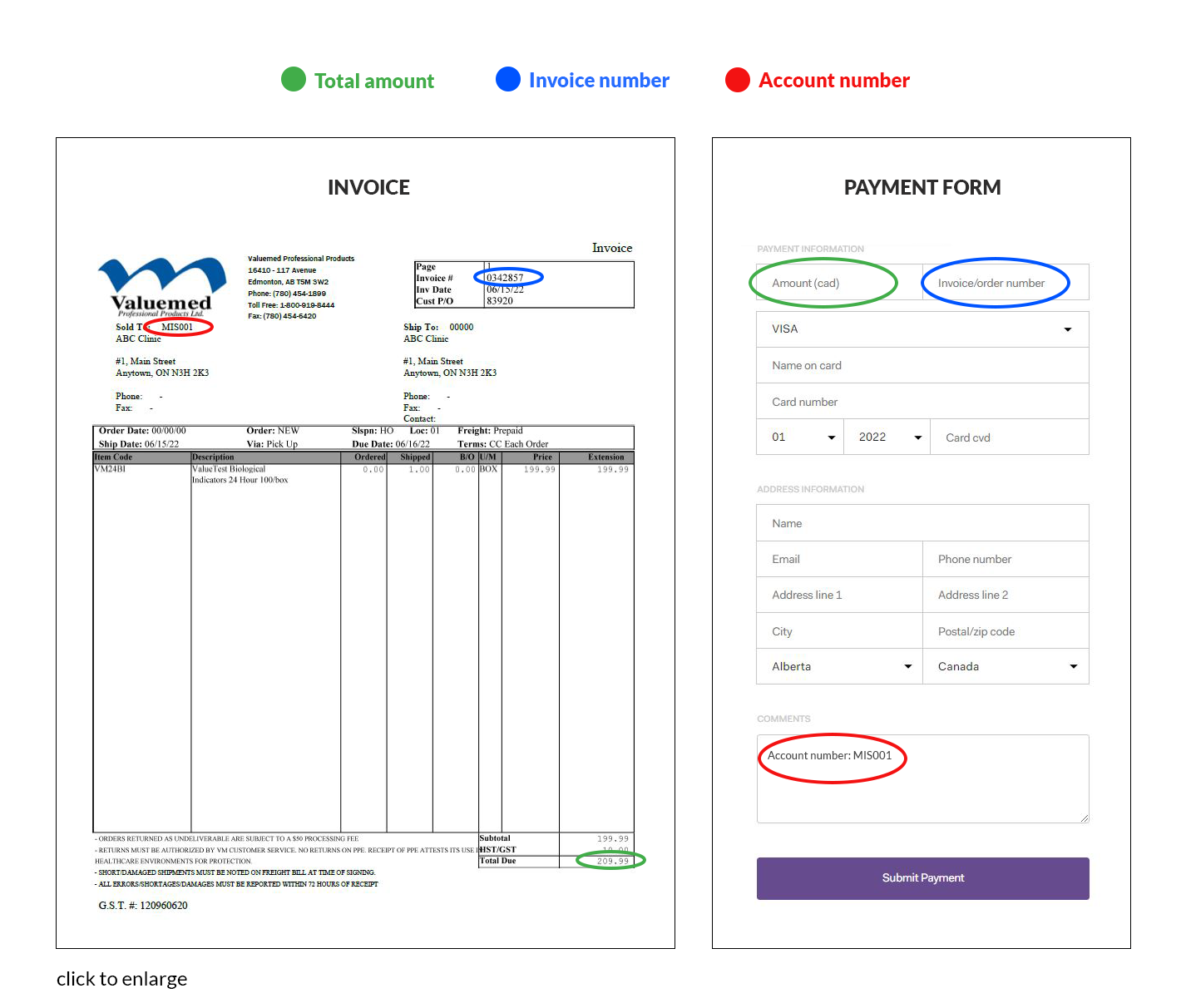Open the VISA card type dropdown
Screen dimensions: 1191x1008
pyautogui.click(x=922, y=329)
